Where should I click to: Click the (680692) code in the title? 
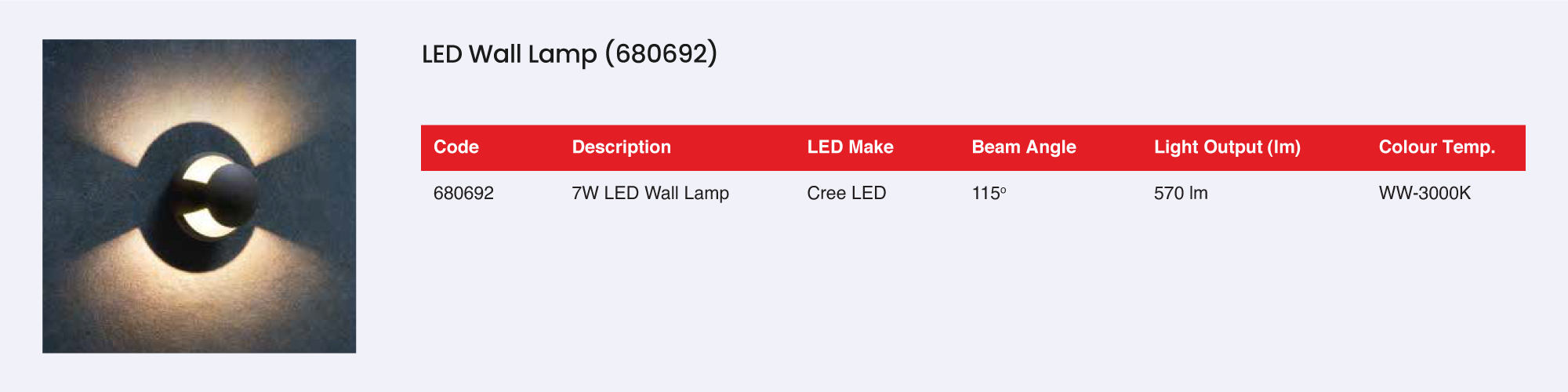coord(661,54)
